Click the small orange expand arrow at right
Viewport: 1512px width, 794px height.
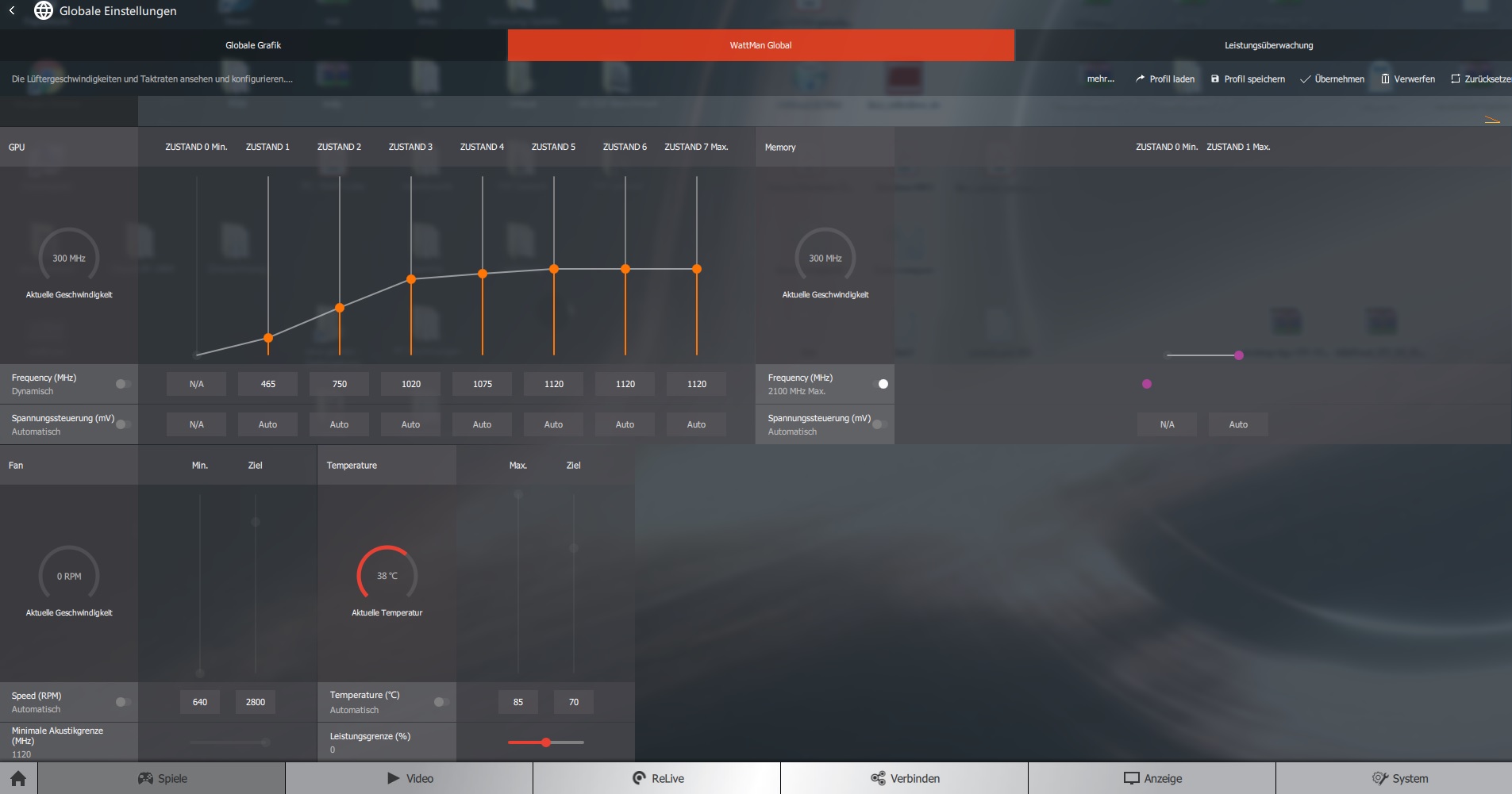click(1492, 120)
